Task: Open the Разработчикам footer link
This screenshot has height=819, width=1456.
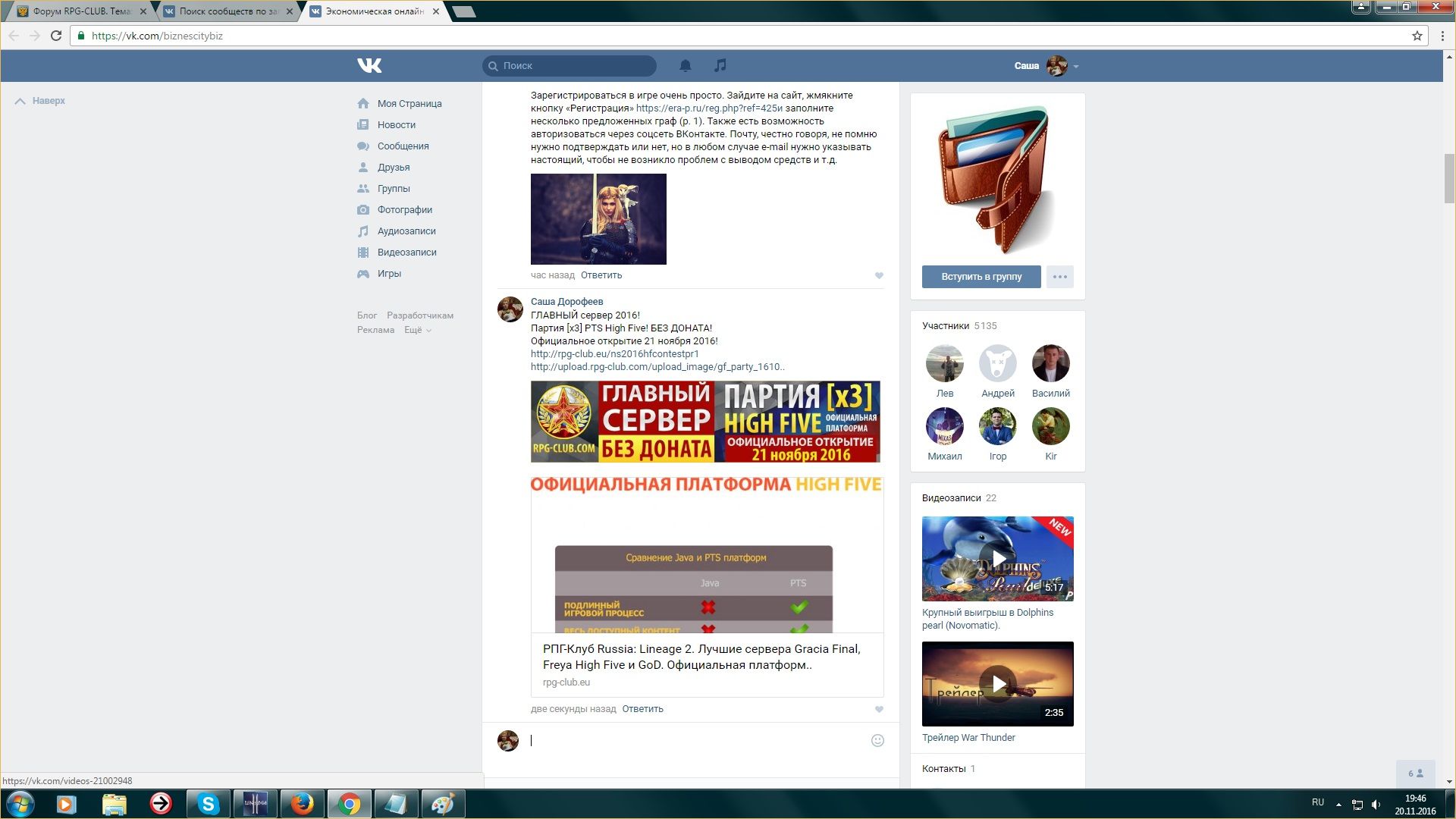Action: pyautogui.click(x=420, y=315)
